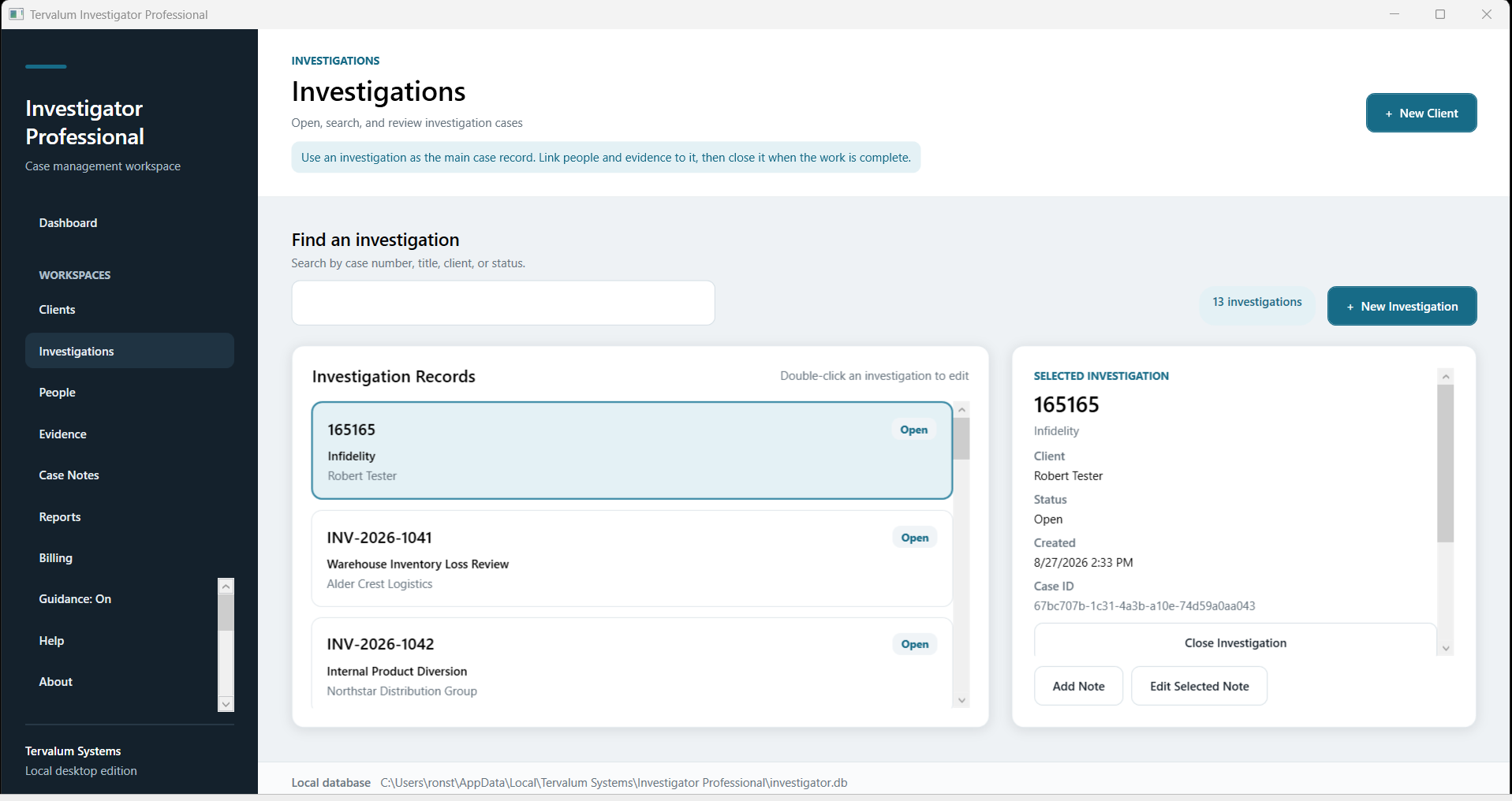
Task: Click Internal Product Diversion title
Action: [x=397, y=671]
